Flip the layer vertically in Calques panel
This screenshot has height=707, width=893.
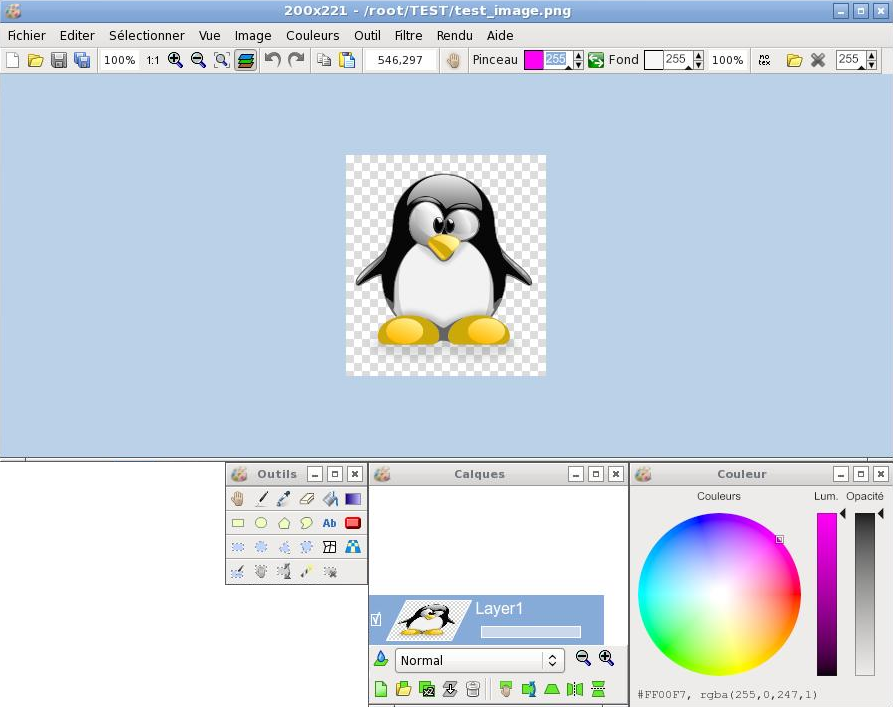click(598, 689)
